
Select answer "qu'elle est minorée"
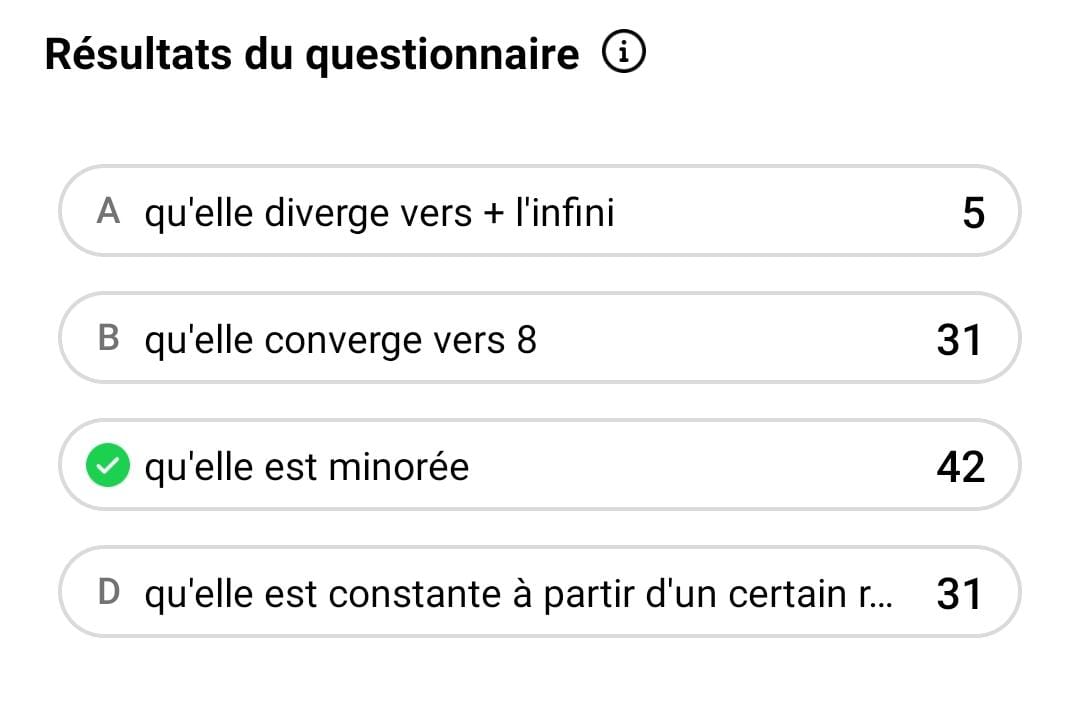pyautogui.click(x=539, y=465)
